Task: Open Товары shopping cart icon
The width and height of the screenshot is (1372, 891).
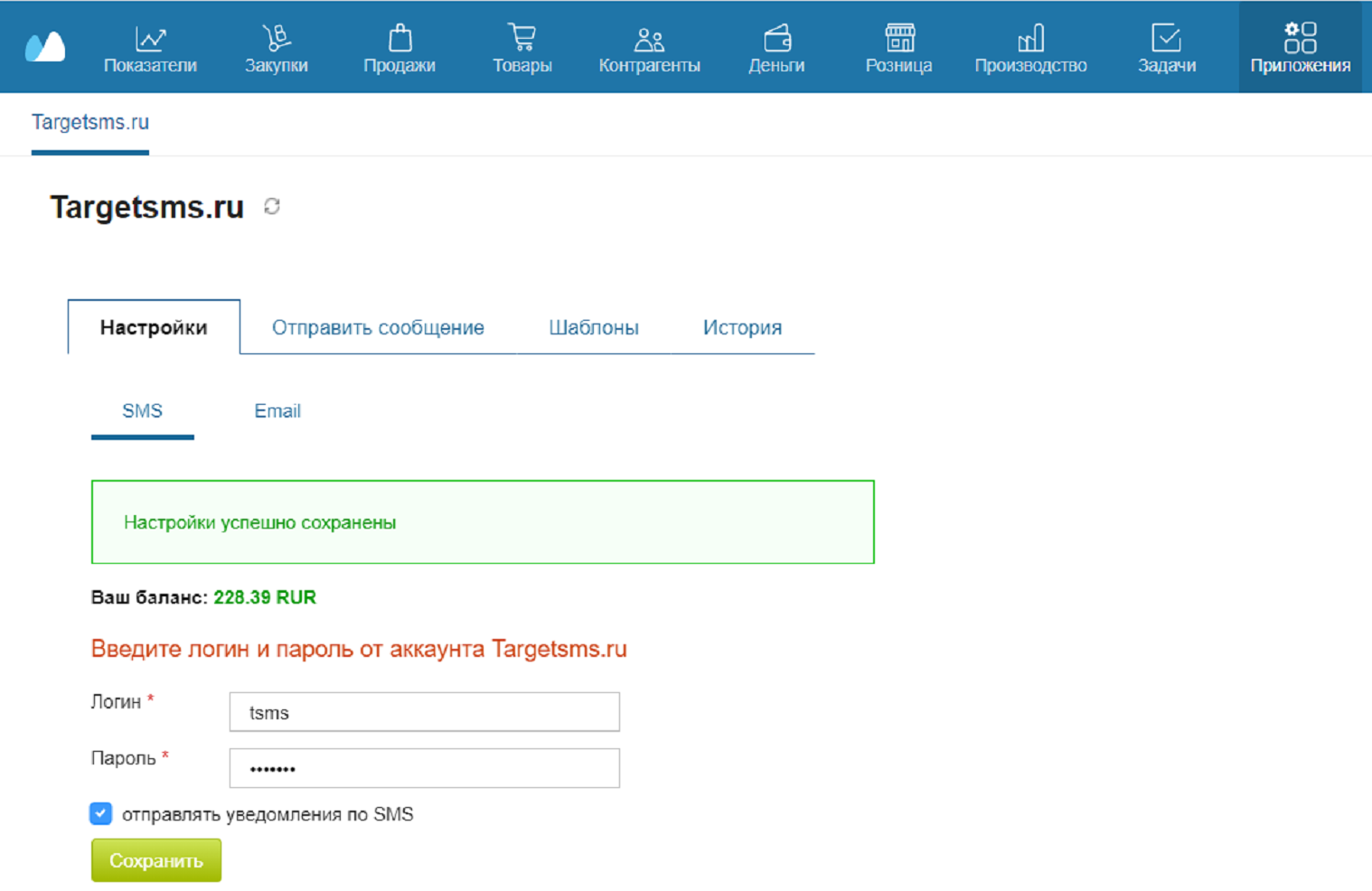Action: [522, 38]
